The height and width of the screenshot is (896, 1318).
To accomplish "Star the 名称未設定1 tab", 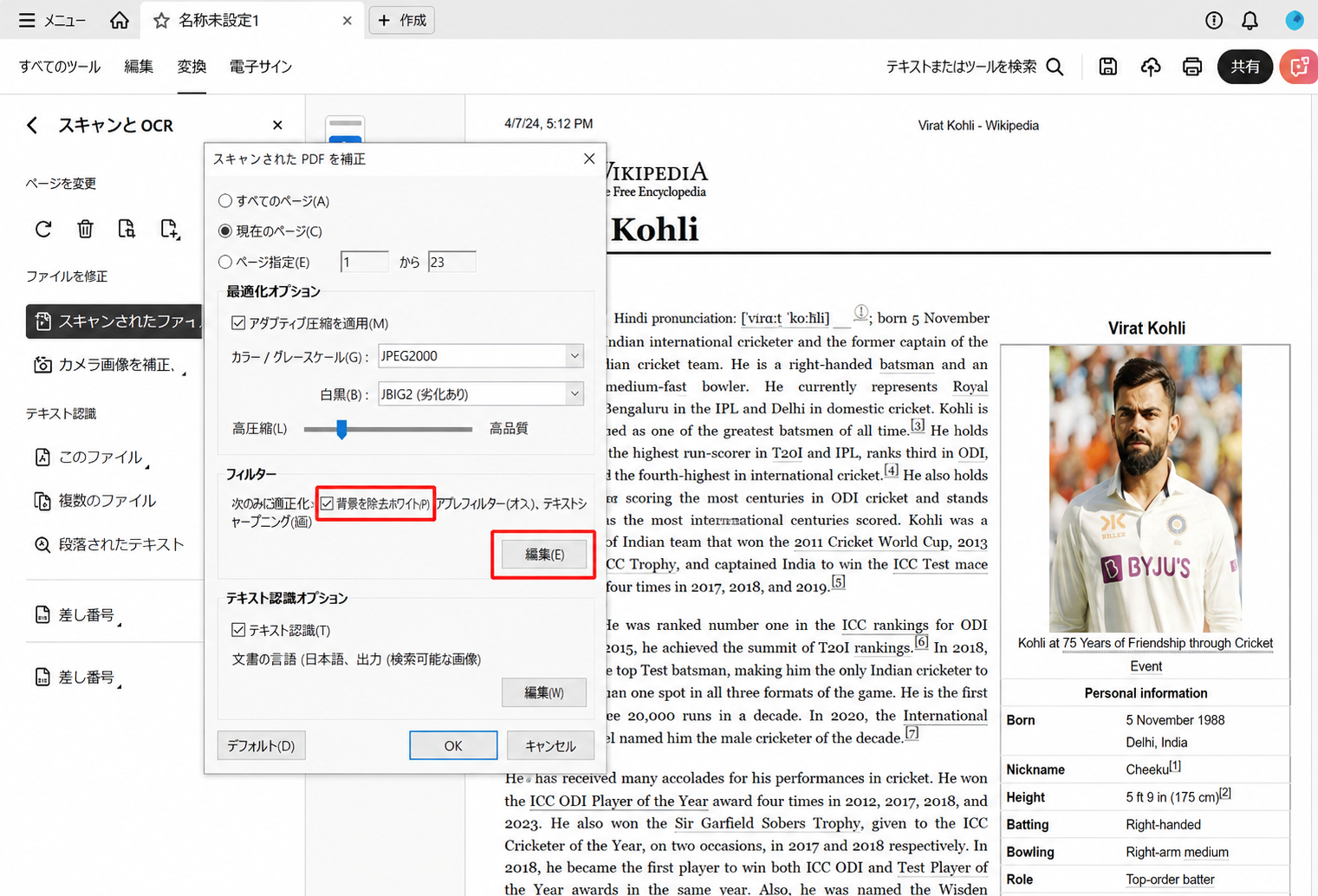I will (161, 20).
